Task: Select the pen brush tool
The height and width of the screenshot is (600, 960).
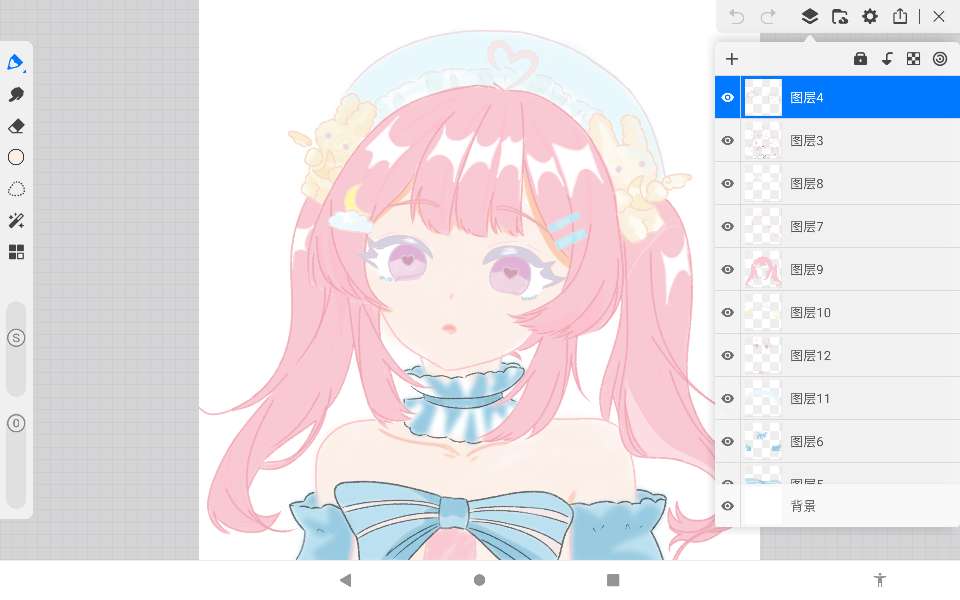Action: click(16, 62)
